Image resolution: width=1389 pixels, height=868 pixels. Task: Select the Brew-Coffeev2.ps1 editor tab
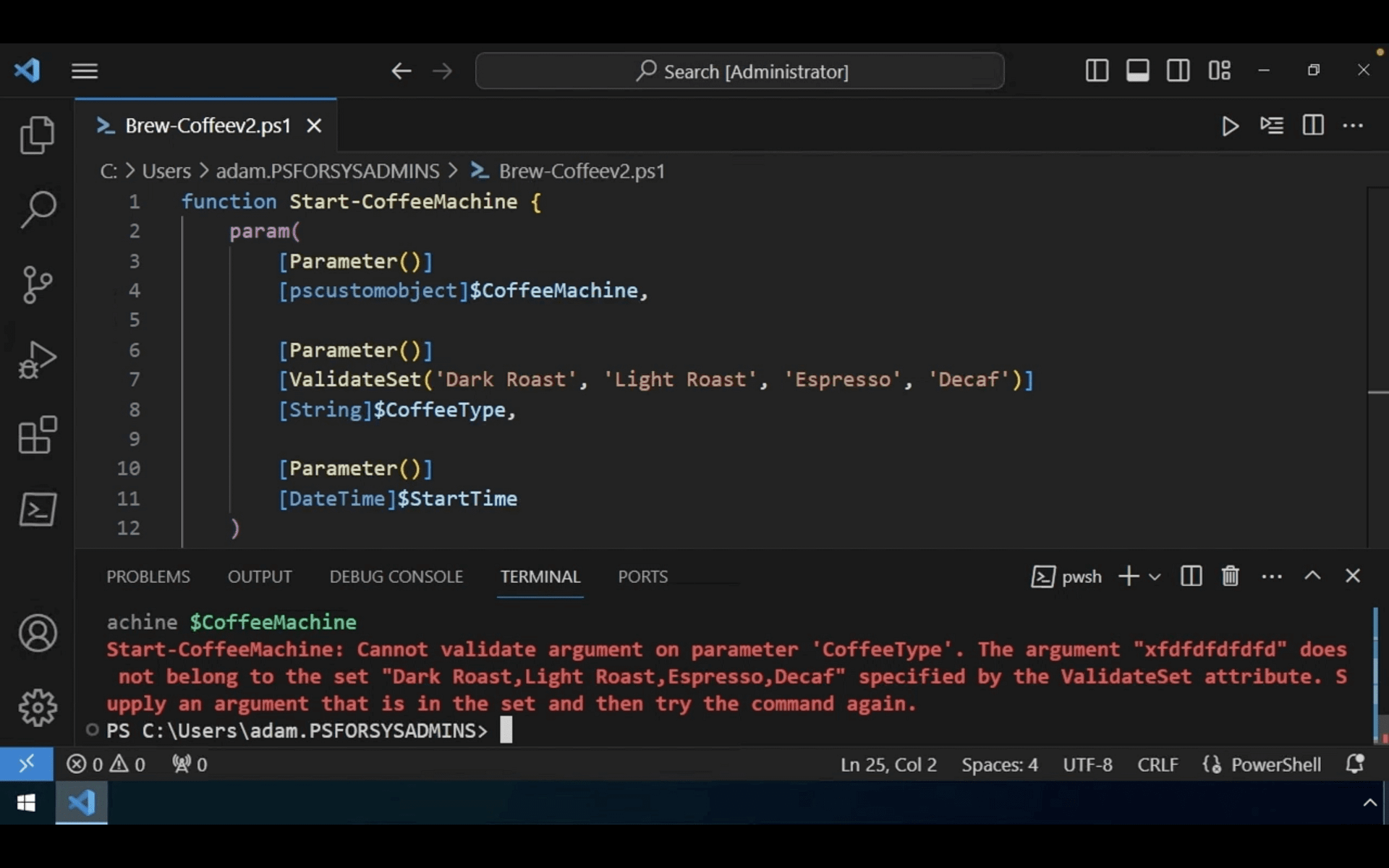(205, 126)
